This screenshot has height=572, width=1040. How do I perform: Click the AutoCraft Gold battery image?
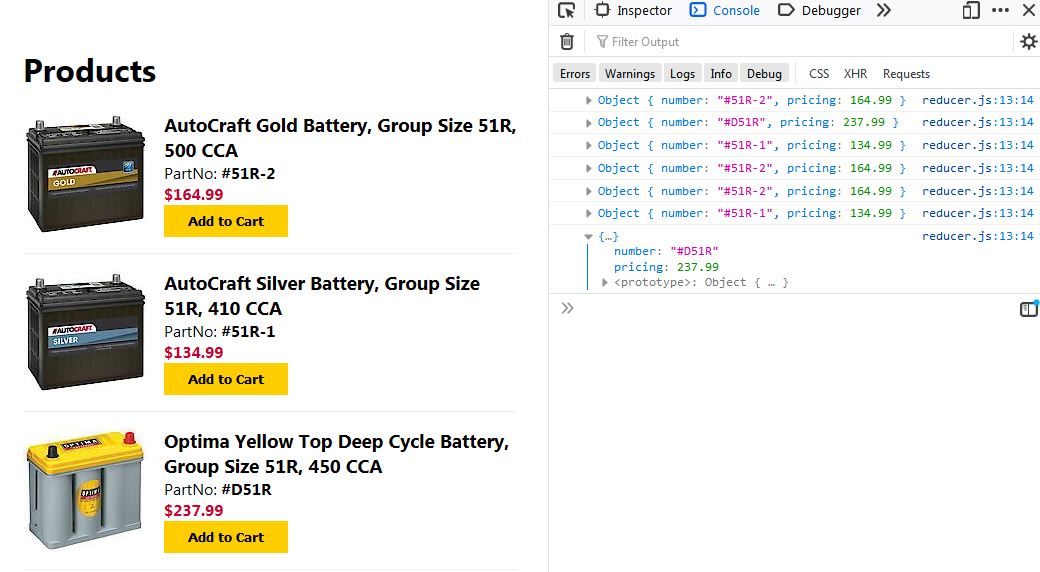pos(86,174)
